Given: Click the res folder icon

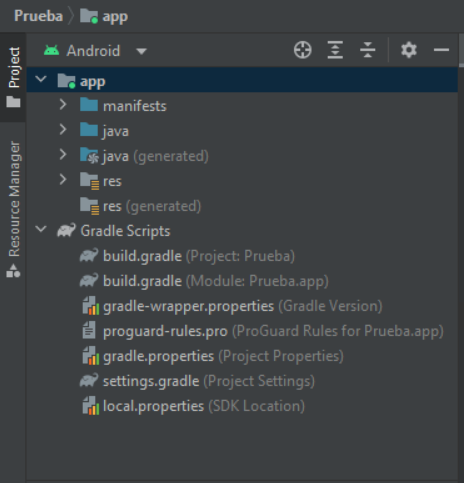Looking at the screenshot, I should [89, 181].
